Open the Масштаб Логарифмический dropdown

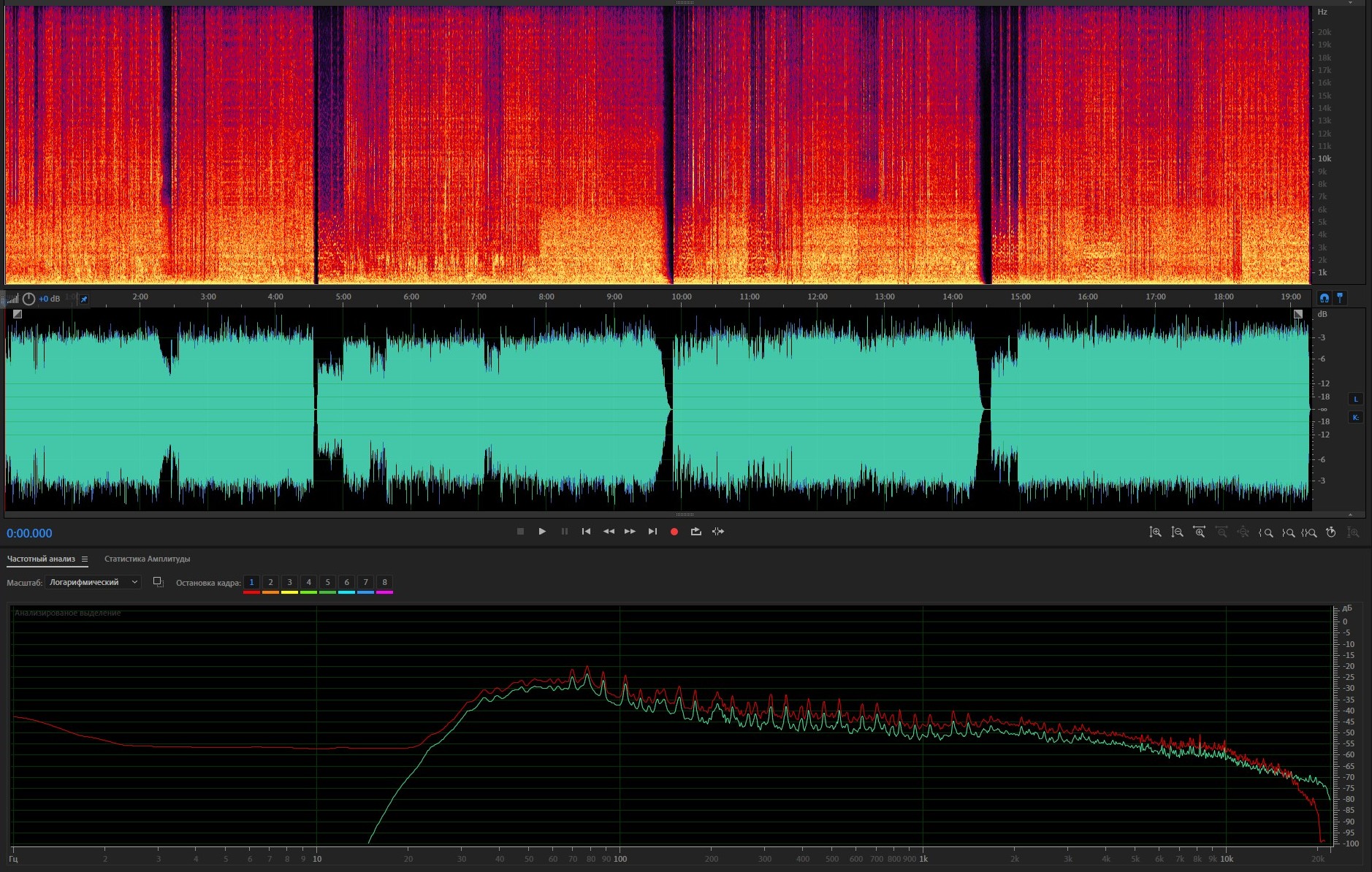click(93, 582)
